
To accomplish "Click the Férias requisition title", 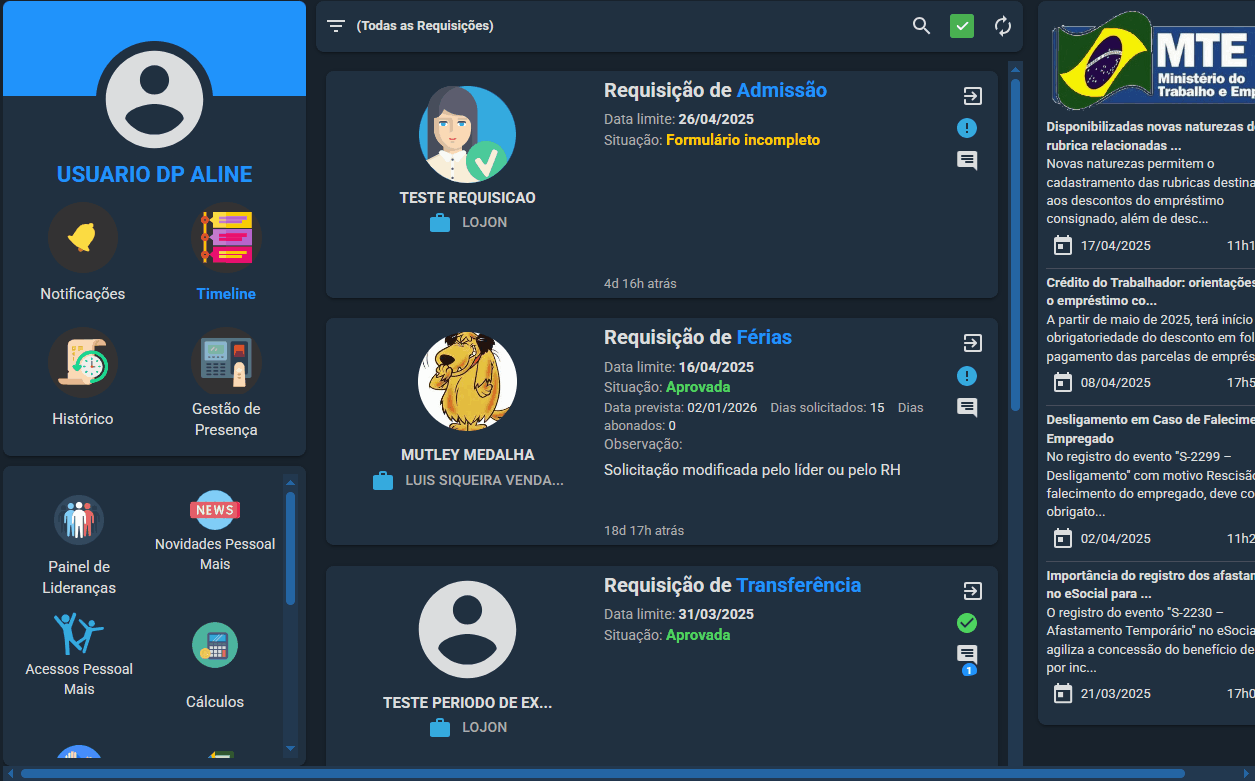I will 698,337.
